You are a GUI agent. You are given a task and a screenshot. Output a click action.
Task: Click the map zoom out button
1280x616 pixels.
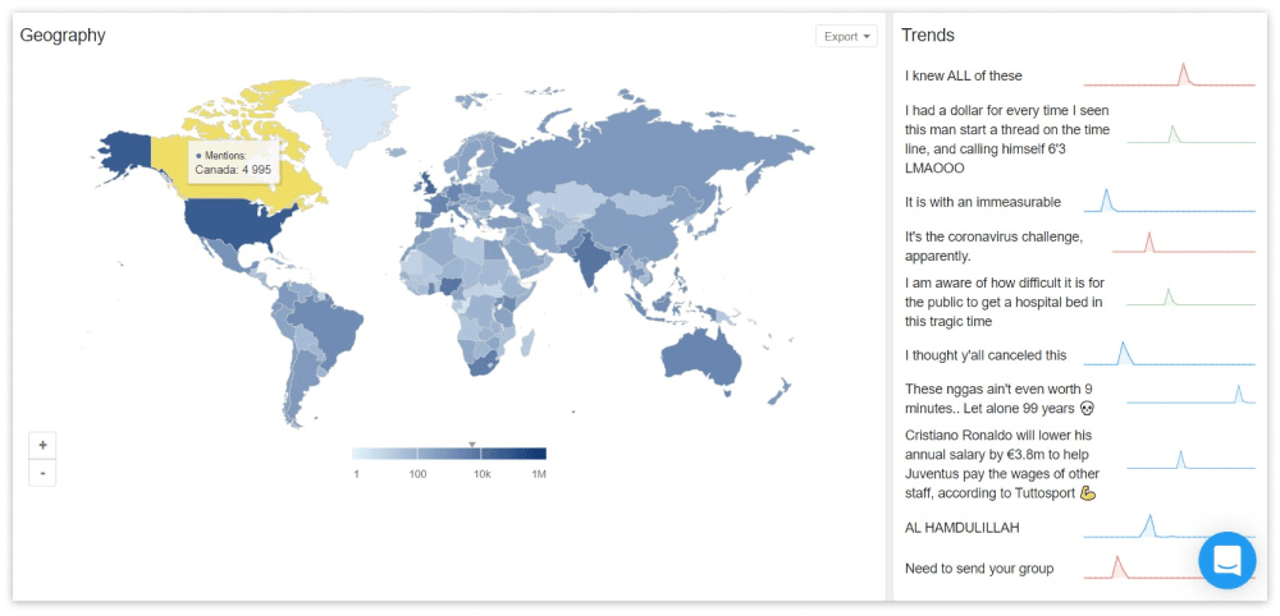pos(42,472)
